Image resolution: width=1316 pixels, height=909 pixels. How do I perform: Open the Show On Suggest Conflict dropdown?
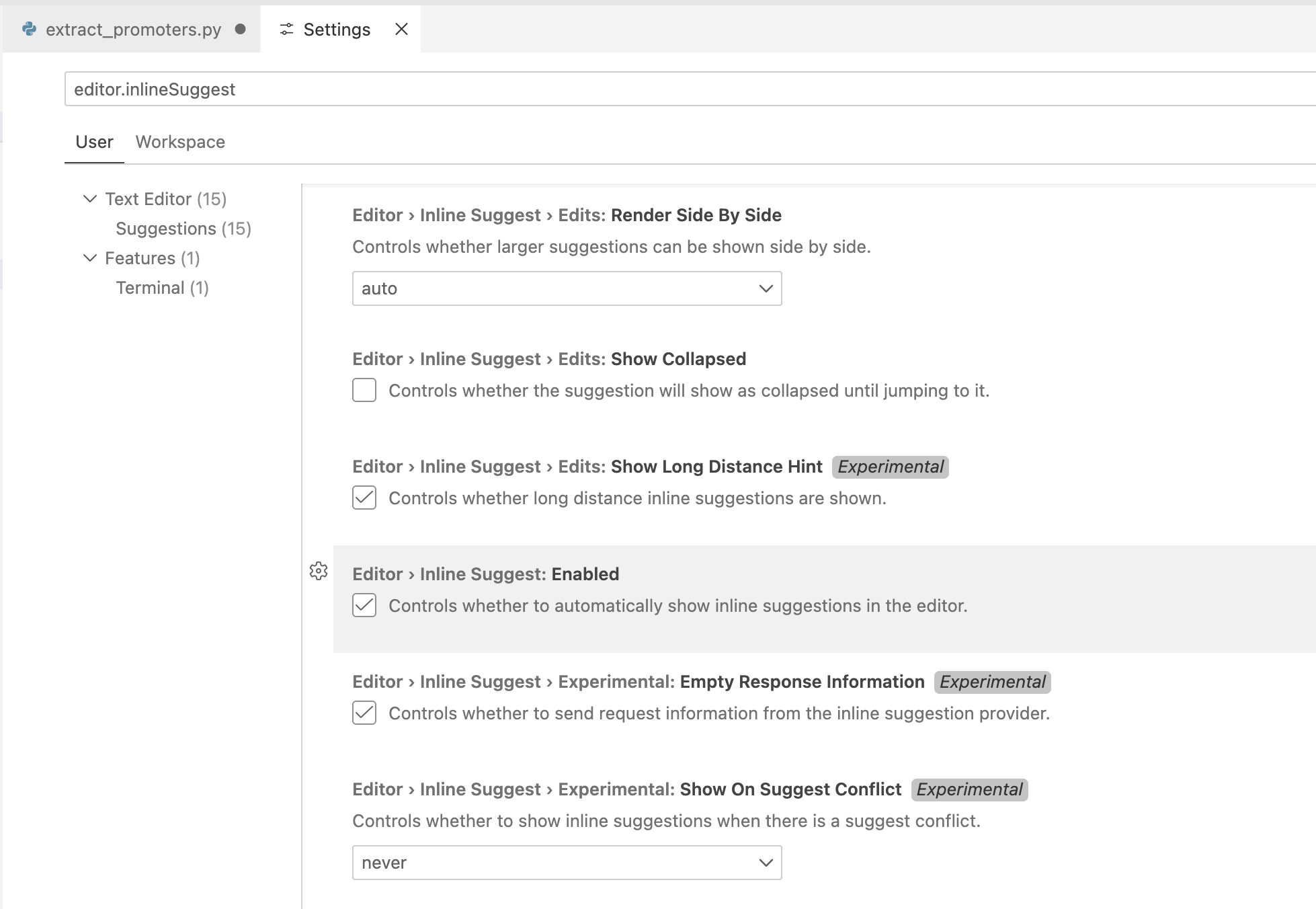567,863
